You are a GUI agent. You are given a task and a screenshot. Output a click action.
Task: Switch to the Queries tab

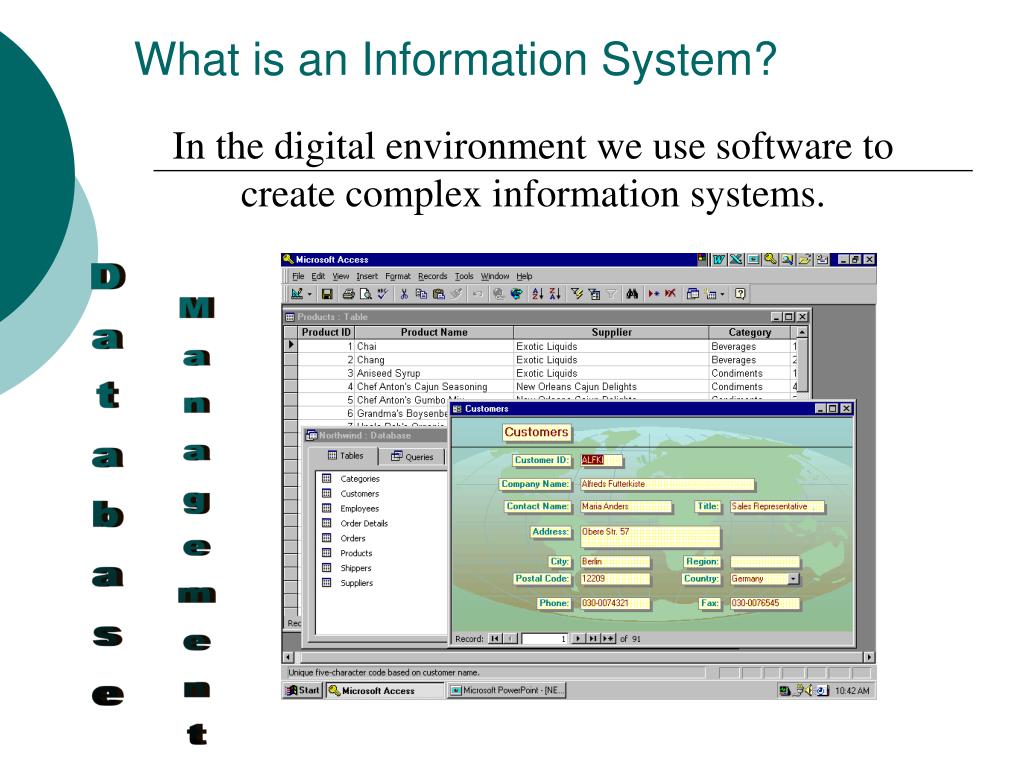pos(411,456)
